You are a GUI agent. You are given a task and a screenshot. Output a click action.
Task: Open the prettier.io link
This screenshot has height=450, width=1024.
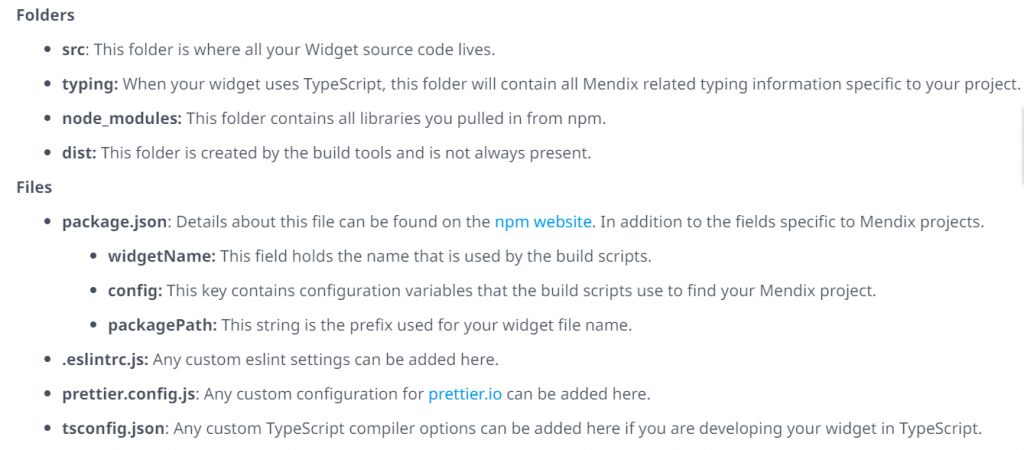[464, 394]
